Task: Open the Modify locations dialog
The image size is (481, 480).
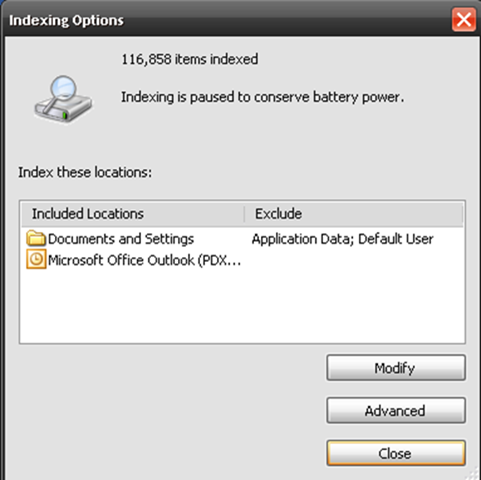Action: pos(396,368)
